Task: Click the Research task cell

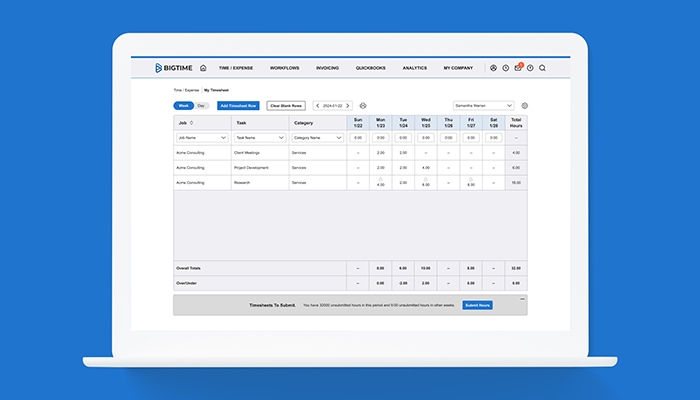Action: (x=260, y=183)
